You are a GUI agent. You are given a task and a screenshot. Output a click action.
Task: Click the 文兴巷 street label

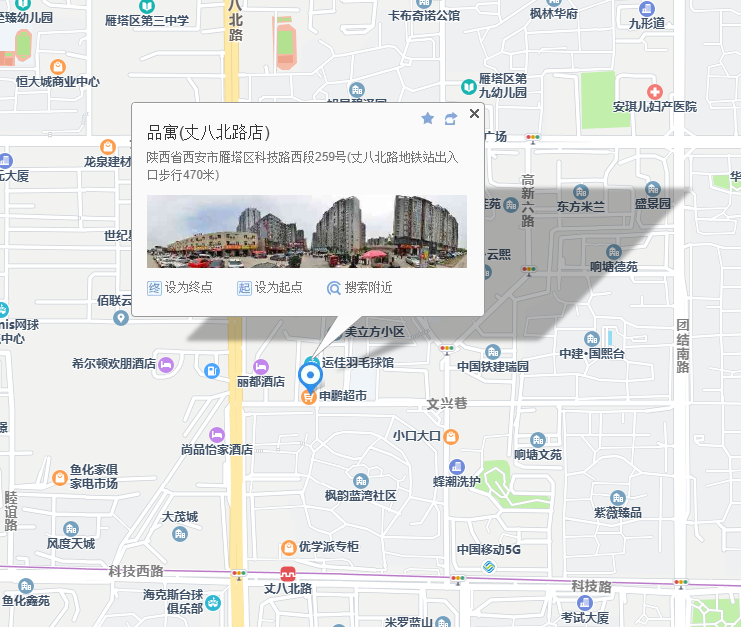coord(447,404)
